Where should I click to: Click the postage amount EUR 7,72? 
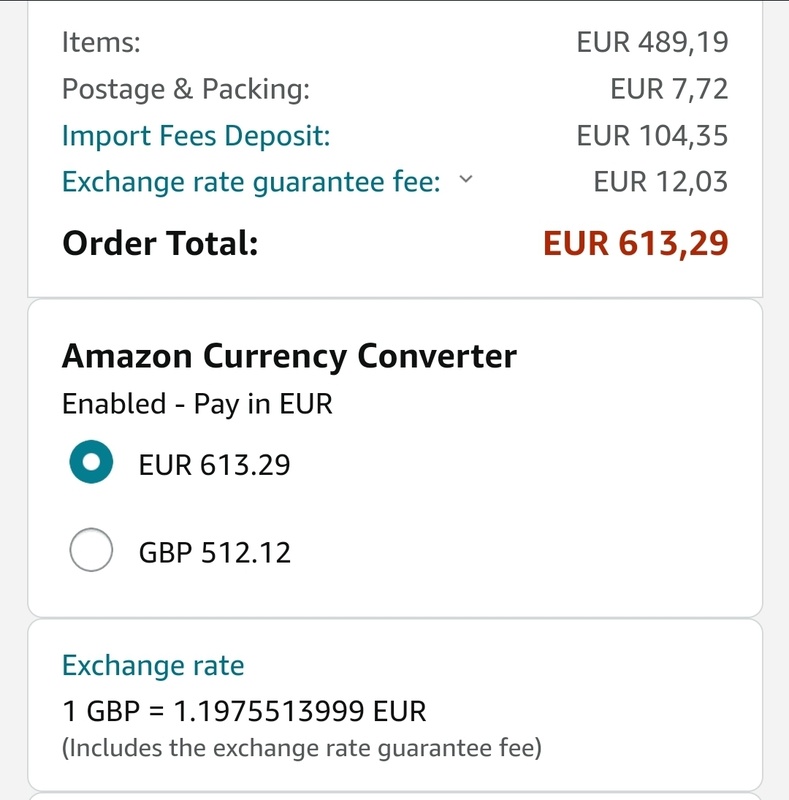(669, 89)
